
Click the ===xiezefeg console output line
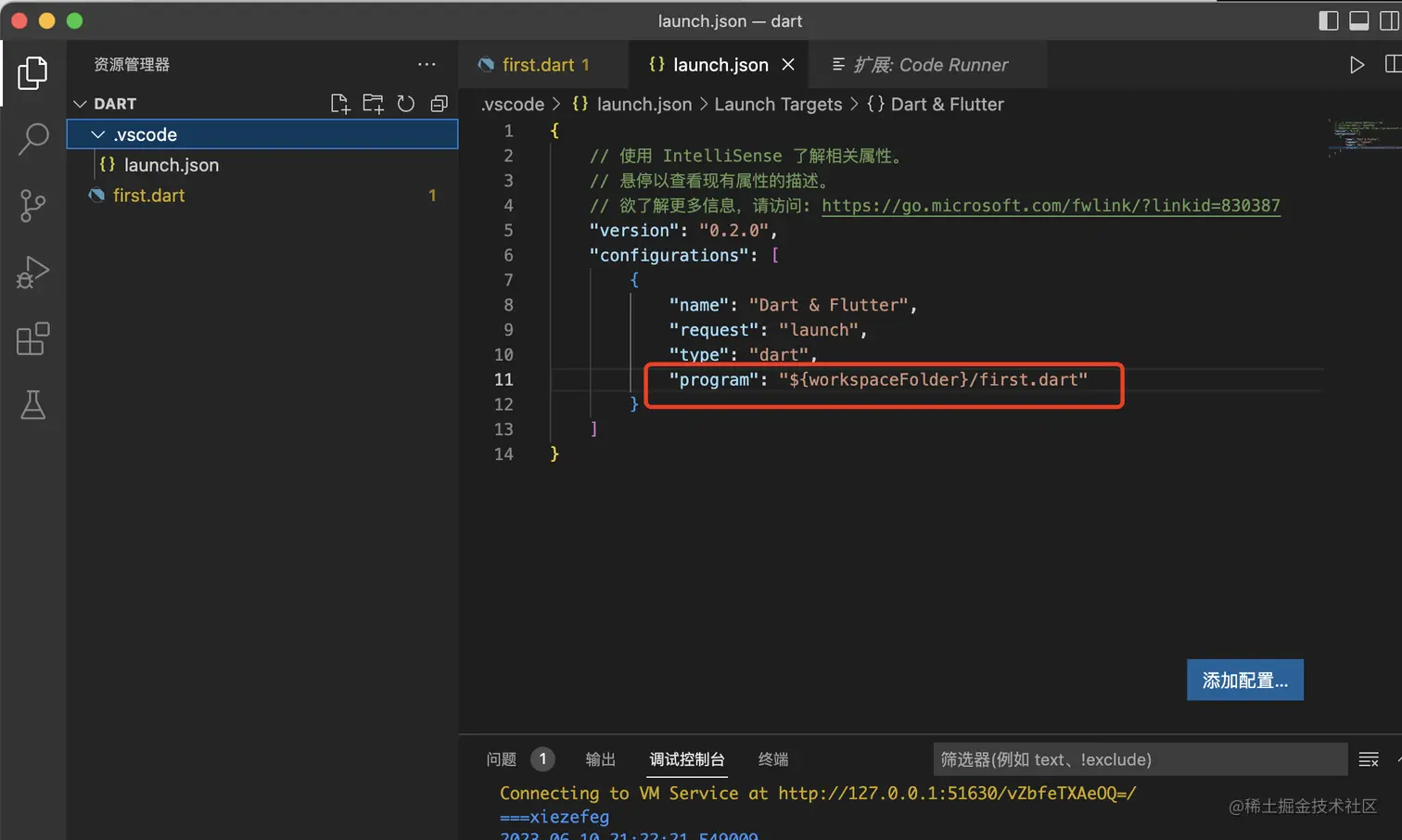tap(554, 818)
